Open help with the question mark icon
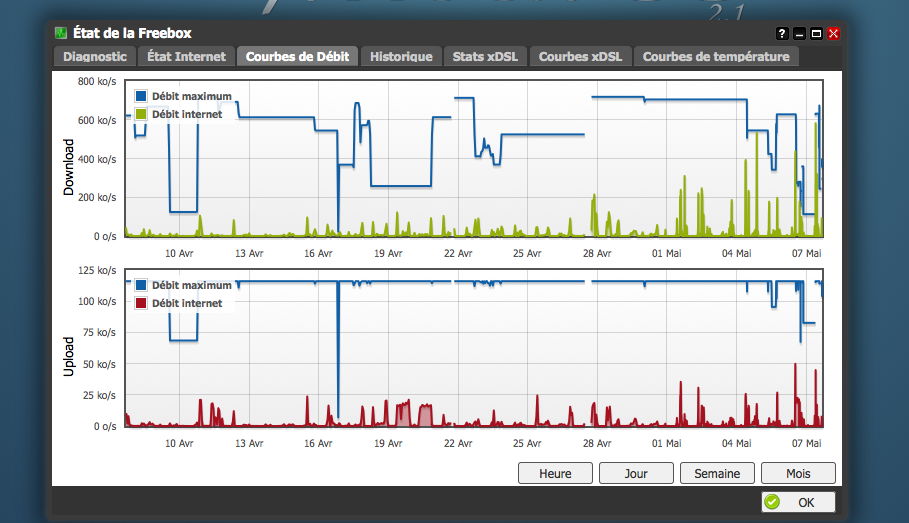This screenshot has width=909, height=523. 782,34
